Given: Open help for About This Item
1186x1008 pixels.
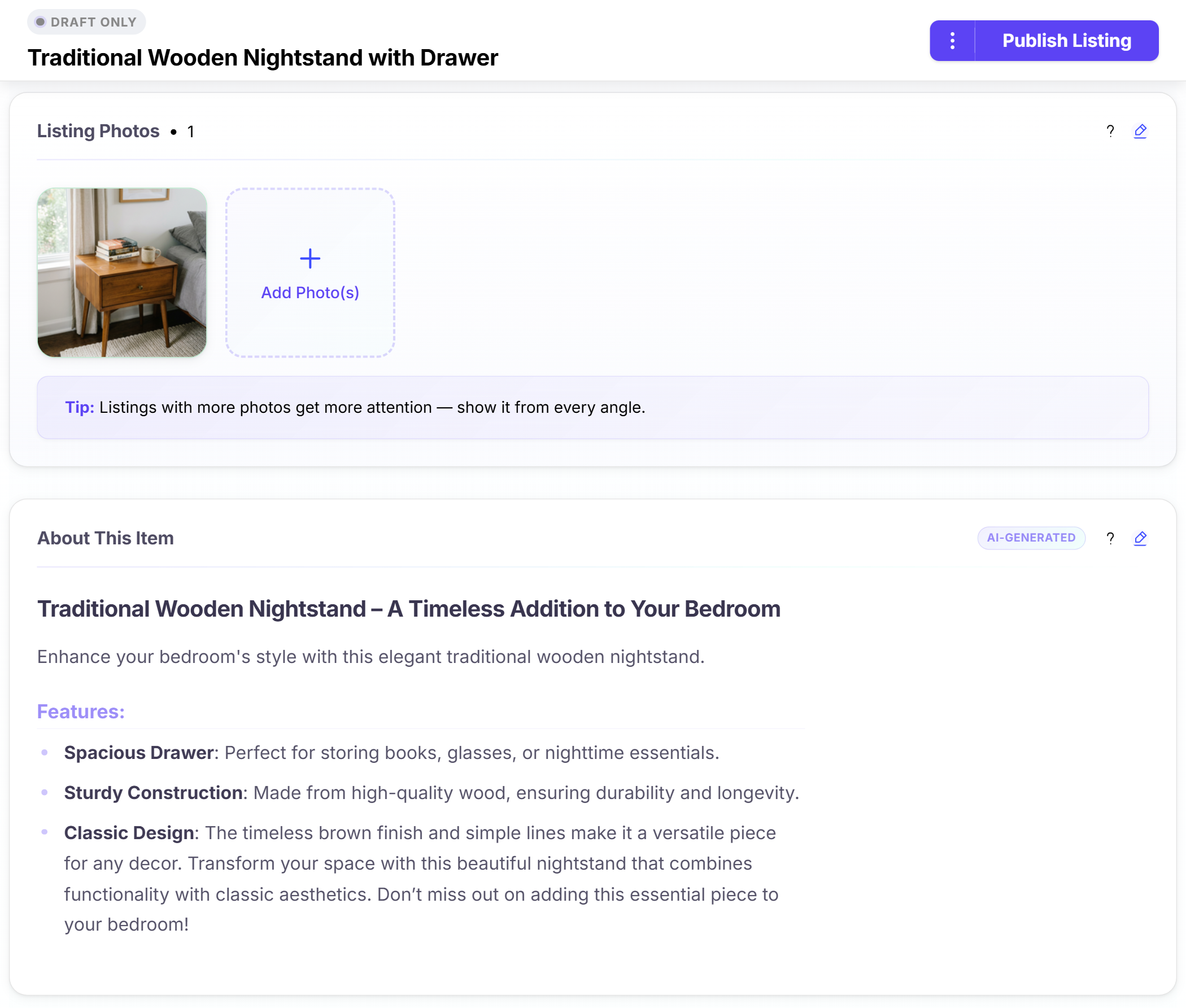Looking at the screenshot, I should coord(1110,538).
